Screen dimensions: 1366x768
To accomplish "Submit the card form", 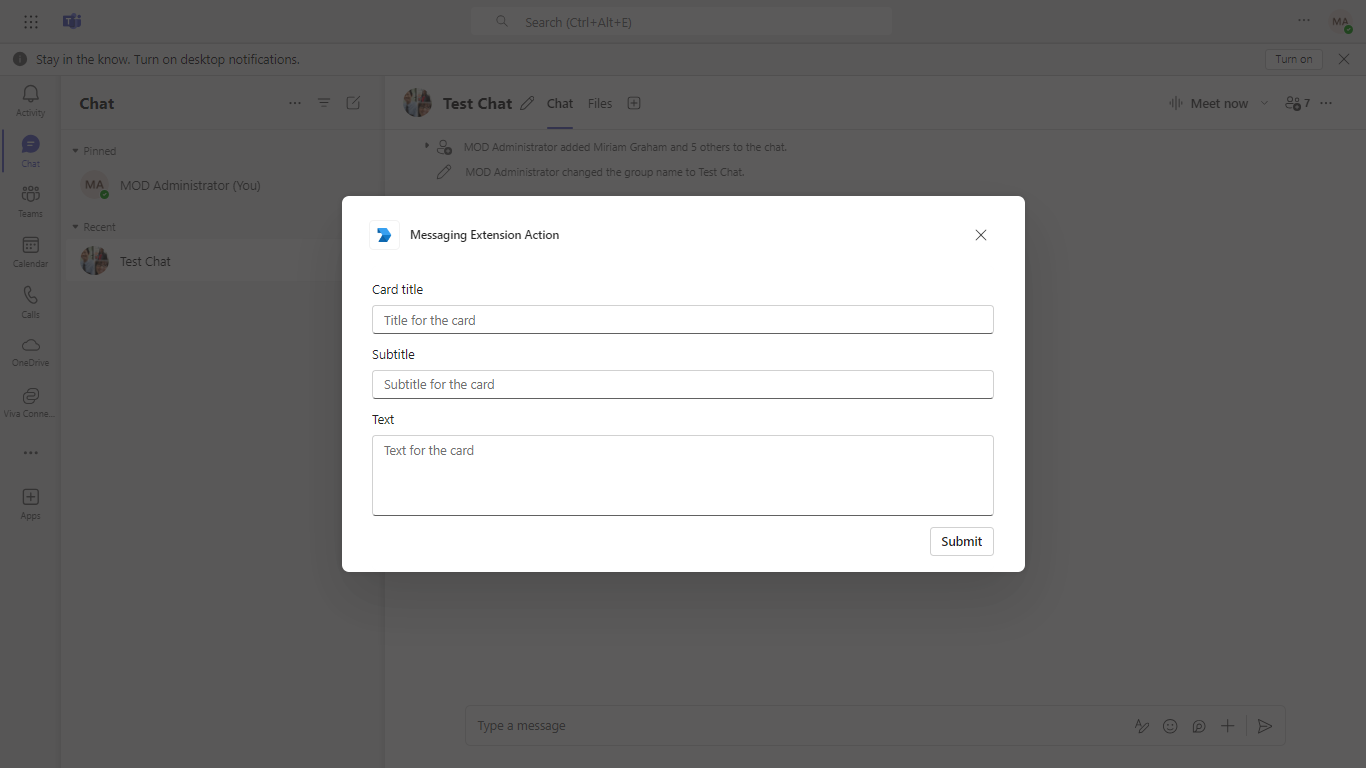I will coord(962,541).
